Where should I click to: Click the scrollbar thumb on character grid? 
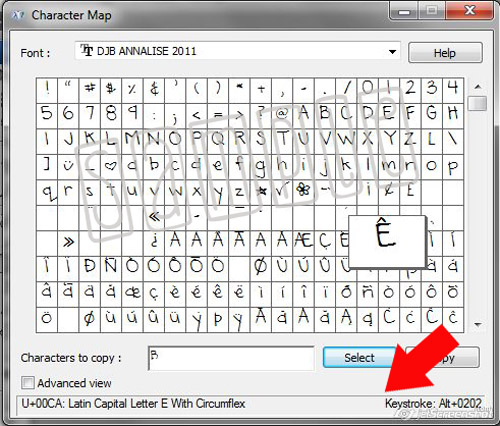click(478, 103)
